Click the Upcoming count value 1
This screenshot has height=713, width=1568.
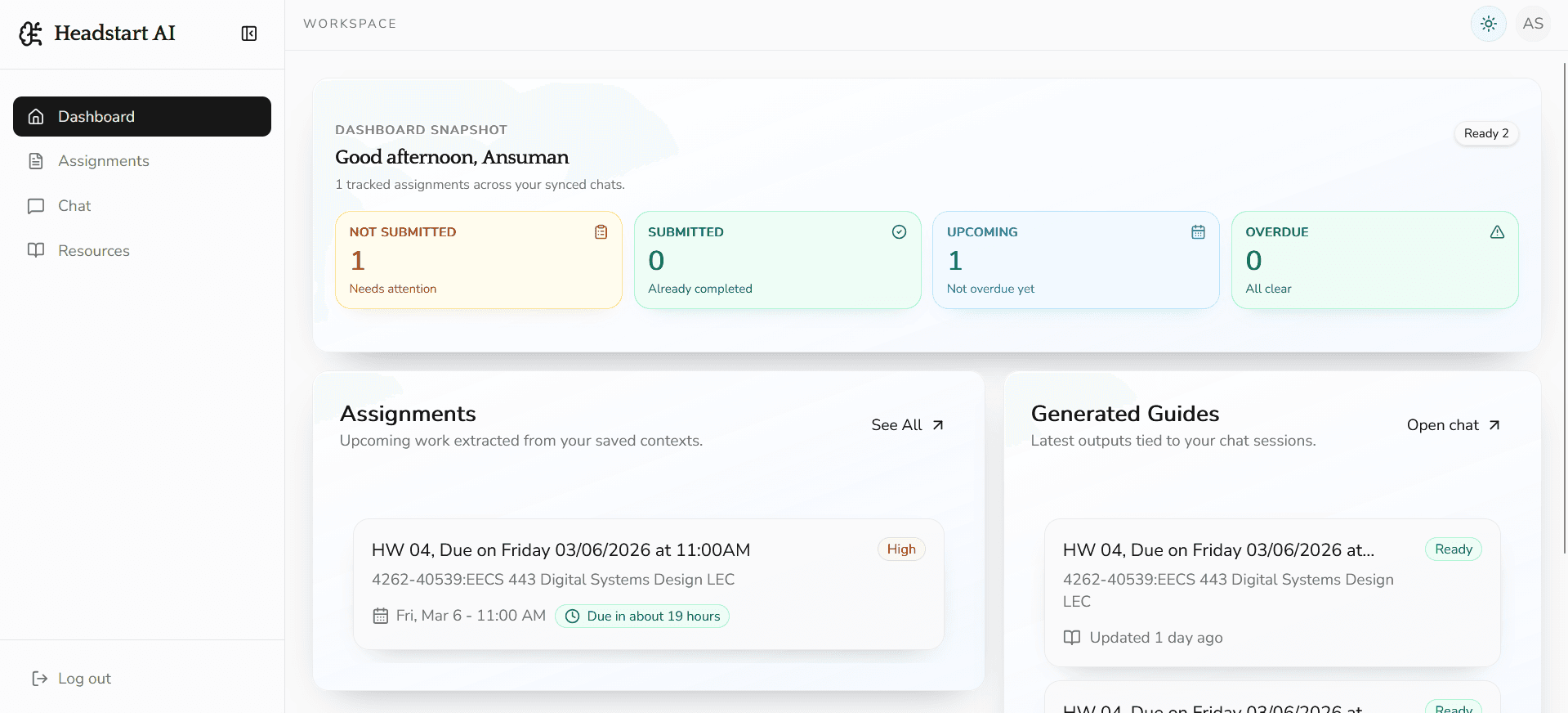pos(955,261)
